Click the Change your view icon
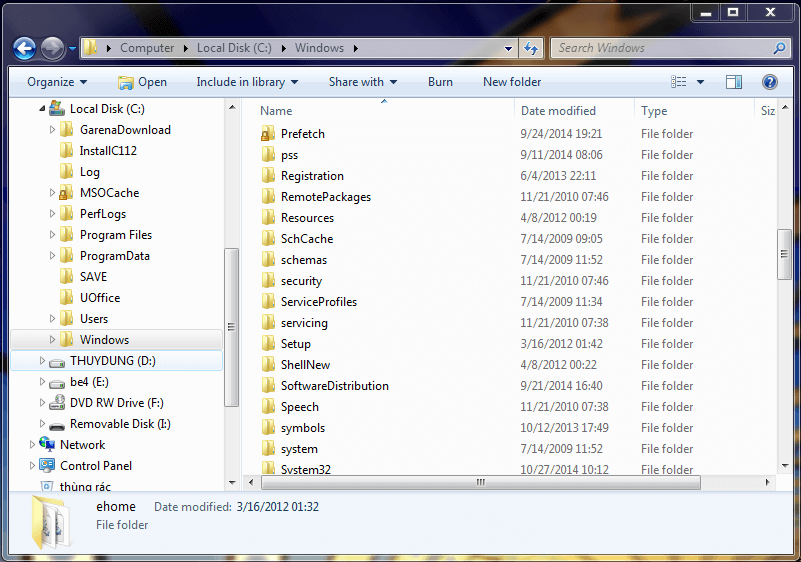801x562 pixels. click(680, 82)
